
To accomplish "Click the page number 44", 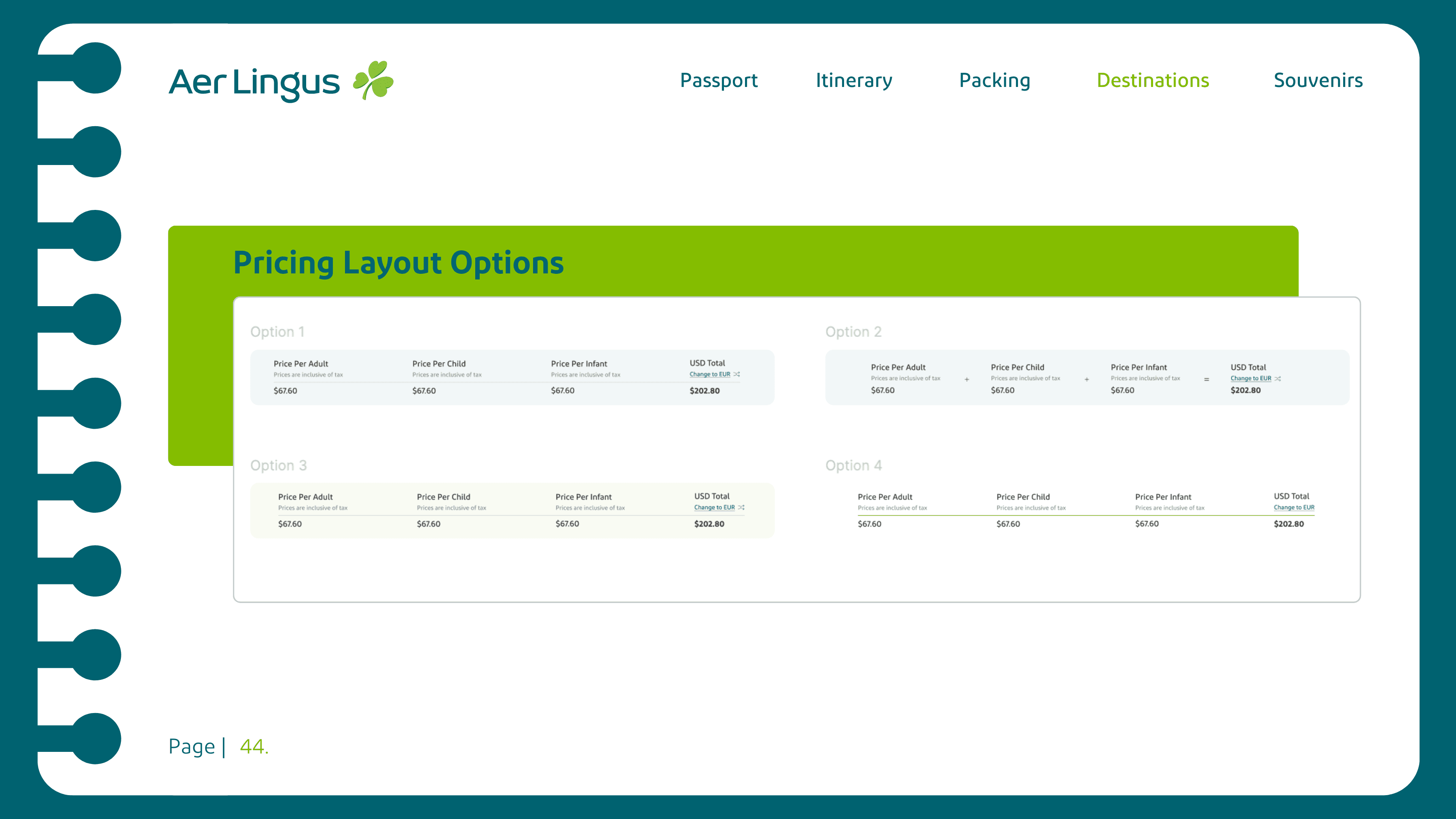I will [x=253, y=747].
